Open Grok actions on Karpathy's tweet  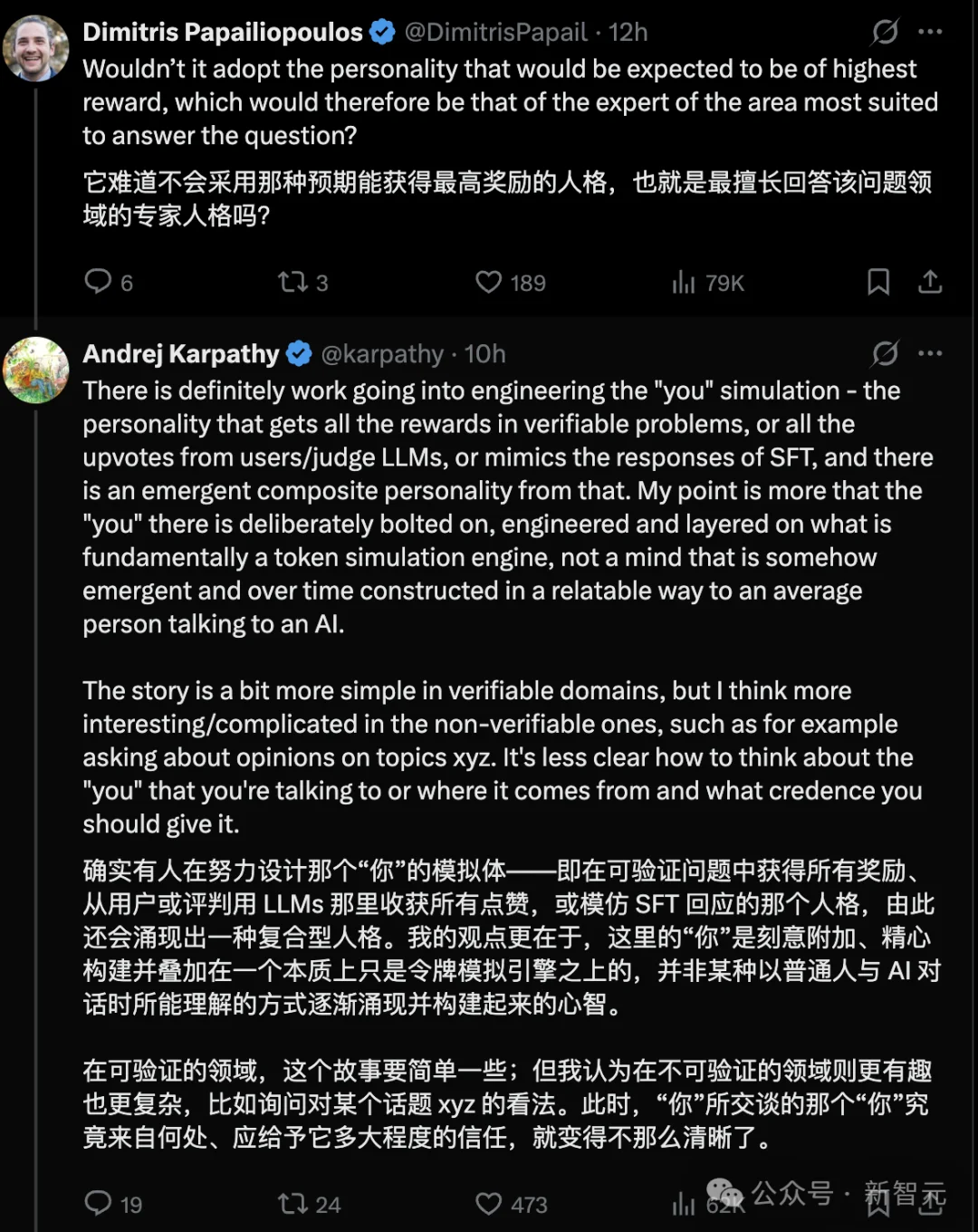(883, 354)
